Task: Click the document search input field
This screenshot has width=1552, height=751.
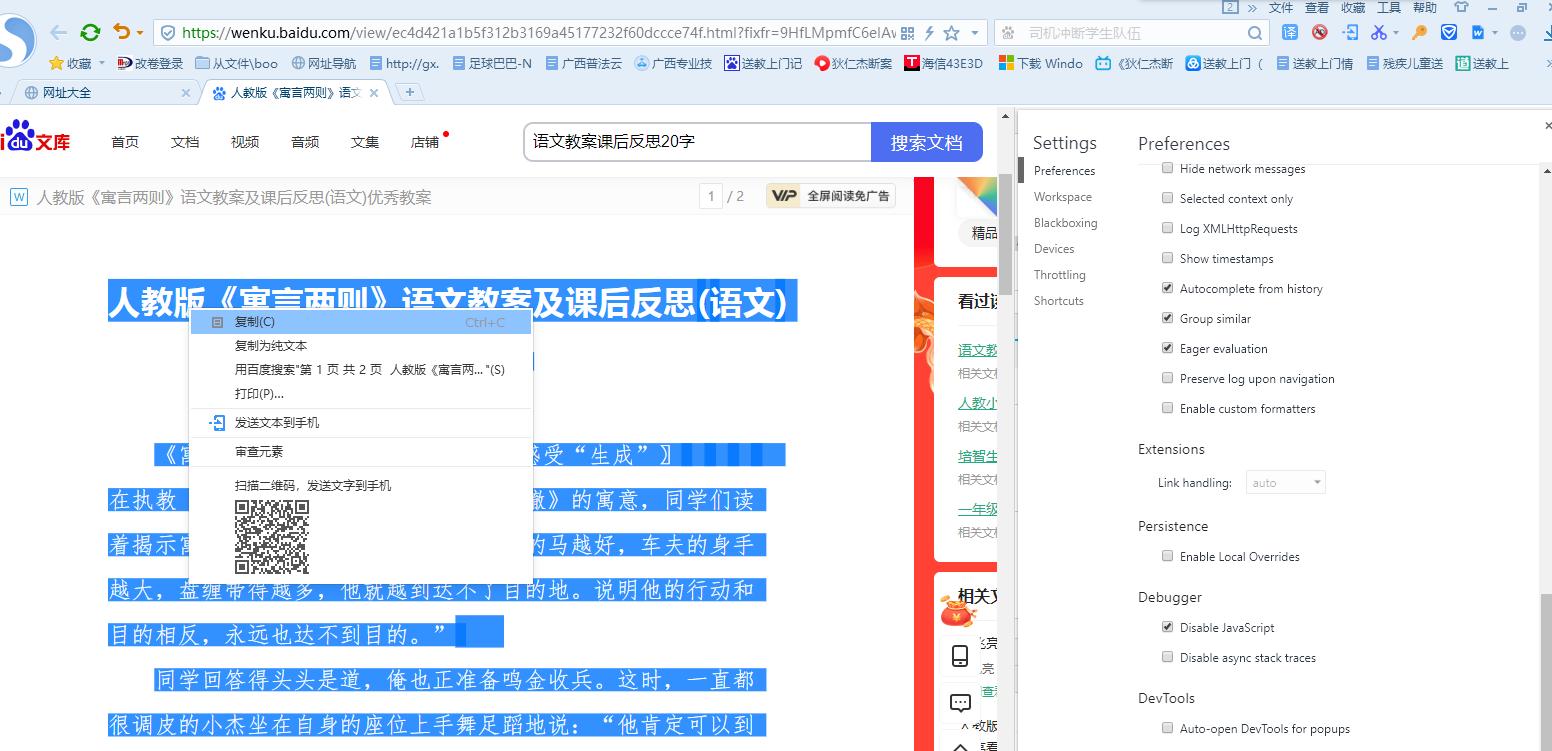Action: tap(696, 141)
